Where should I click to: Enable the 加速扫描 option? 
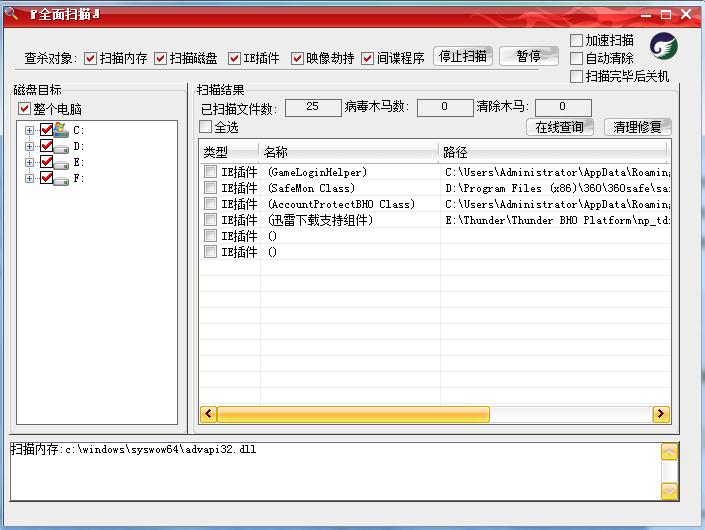pos(576,40)
